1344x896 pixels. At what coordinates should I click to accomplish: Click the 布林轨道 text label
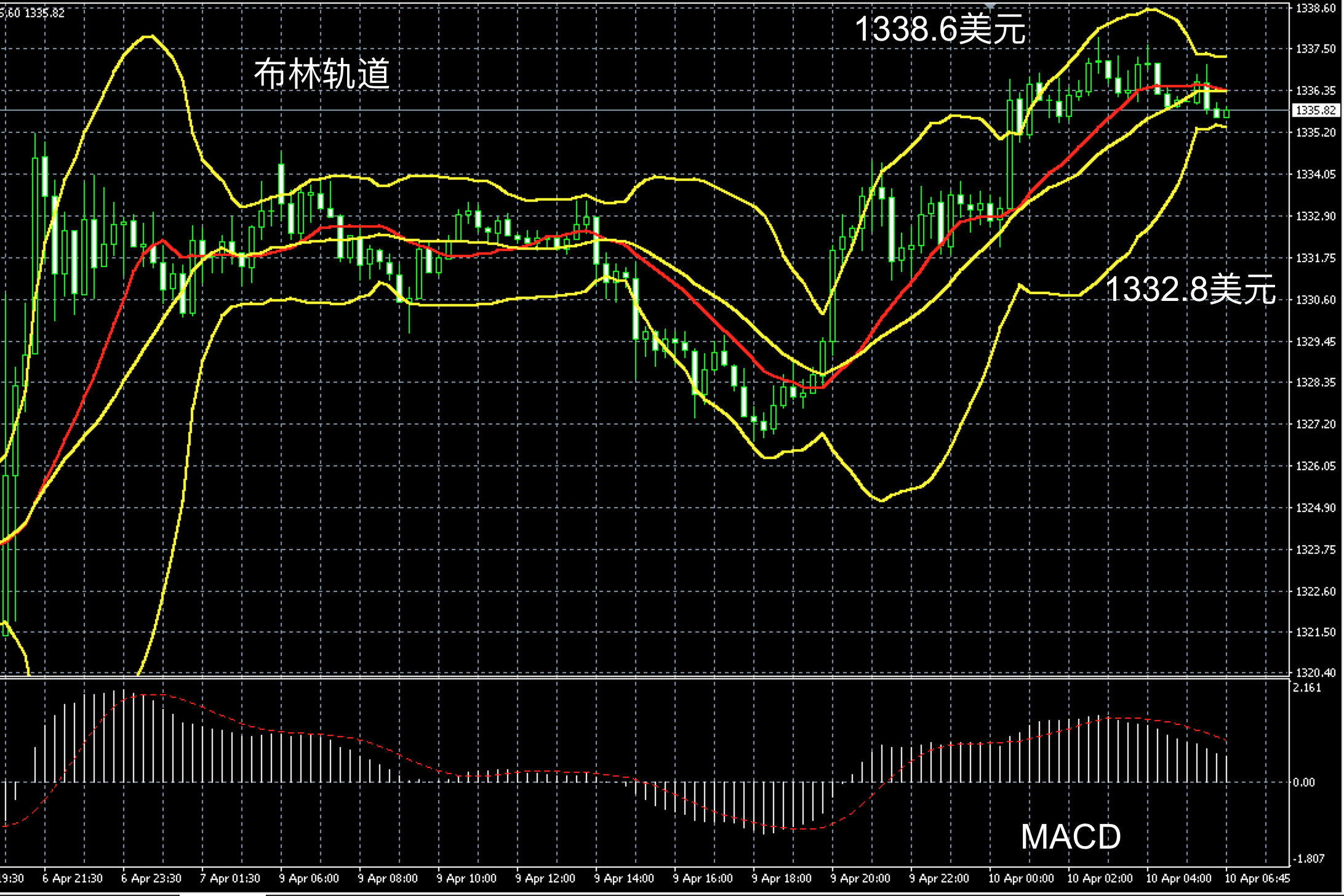tap(322, 74)
